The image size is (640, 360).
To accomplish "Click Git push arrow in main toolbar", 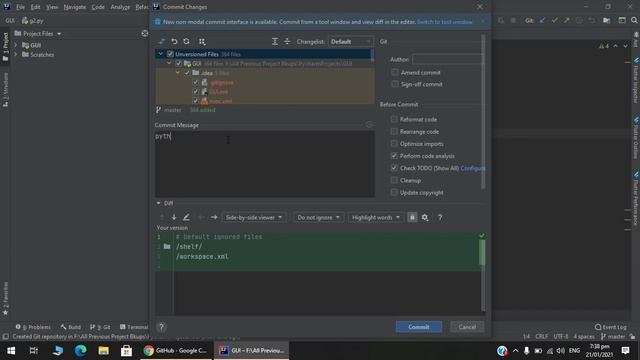I will [x=567, y=20].
